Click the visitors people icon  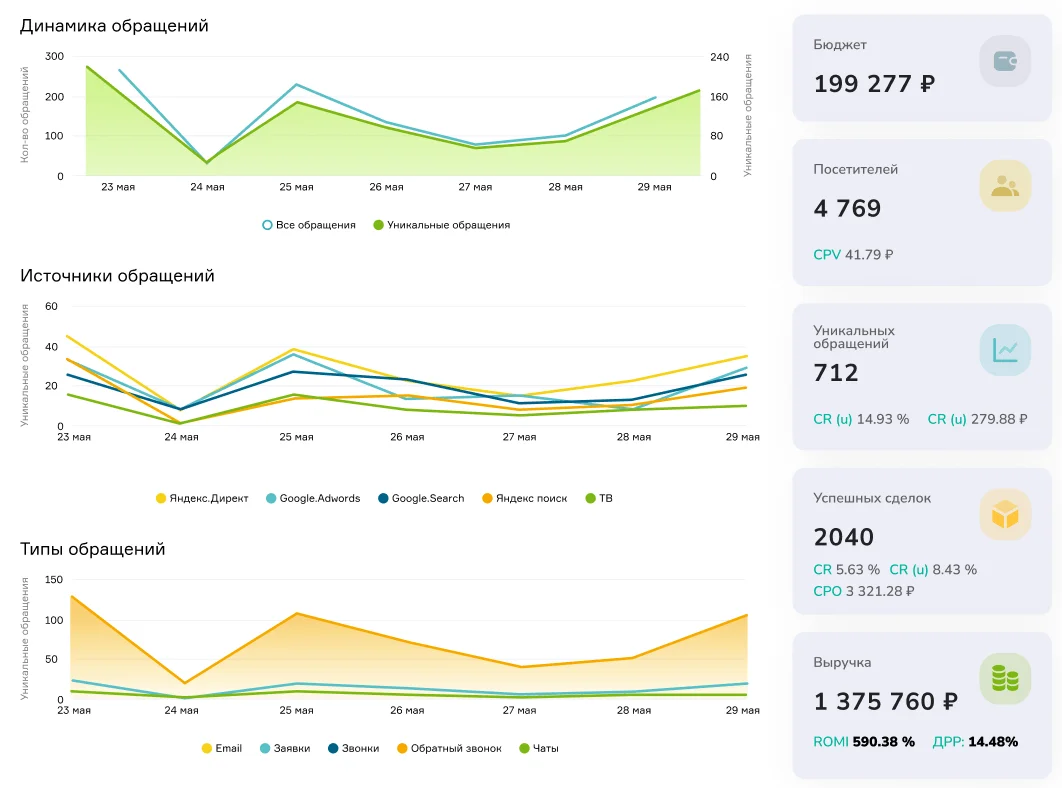[x=1005, y=186]
